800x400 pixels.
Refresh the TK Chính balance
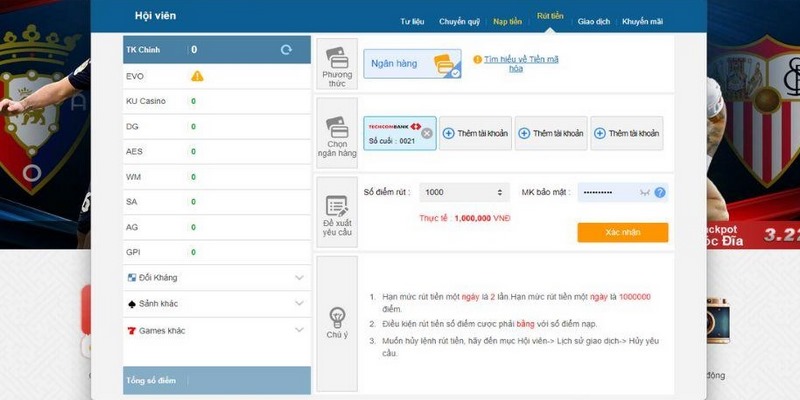click(x=286, y=49)
